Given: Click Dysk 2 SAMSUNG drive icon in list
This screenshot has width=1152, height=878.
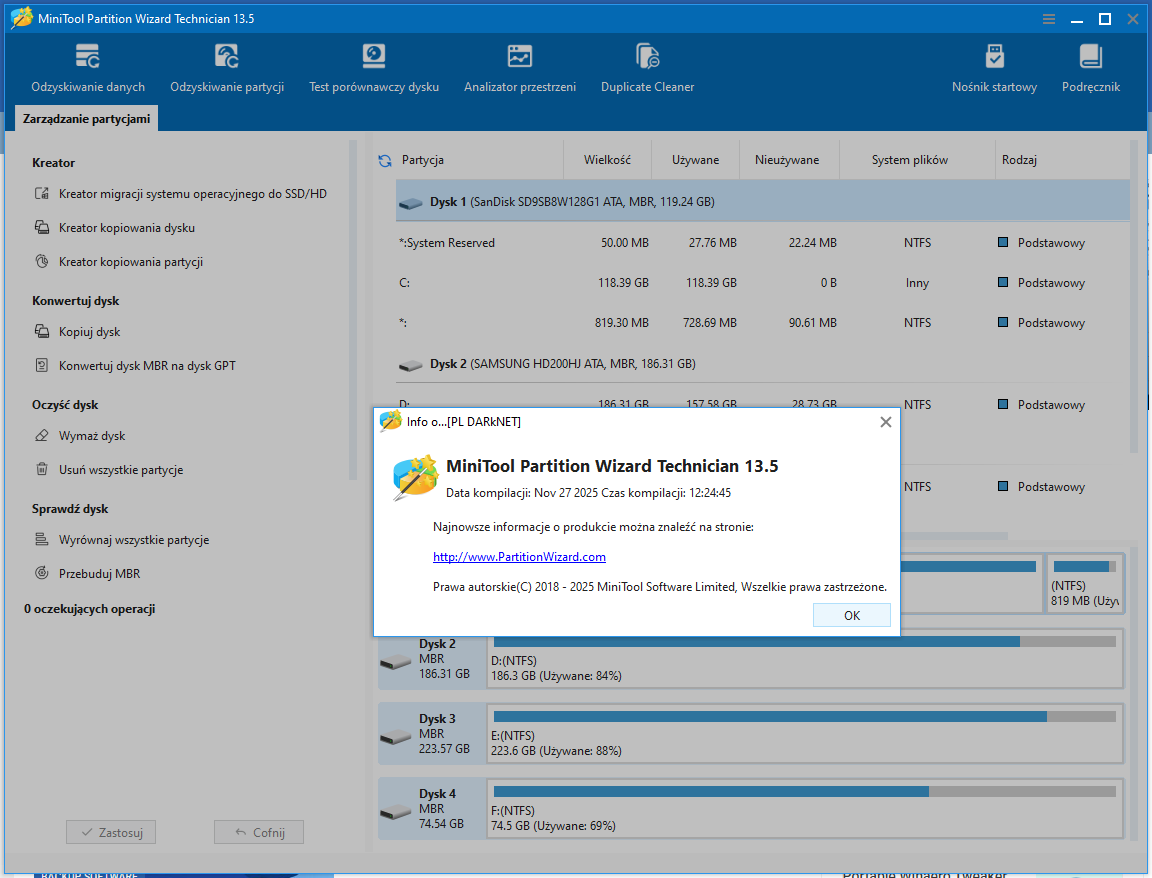Looking at the screenshot, I should click(x=410, y=365).
